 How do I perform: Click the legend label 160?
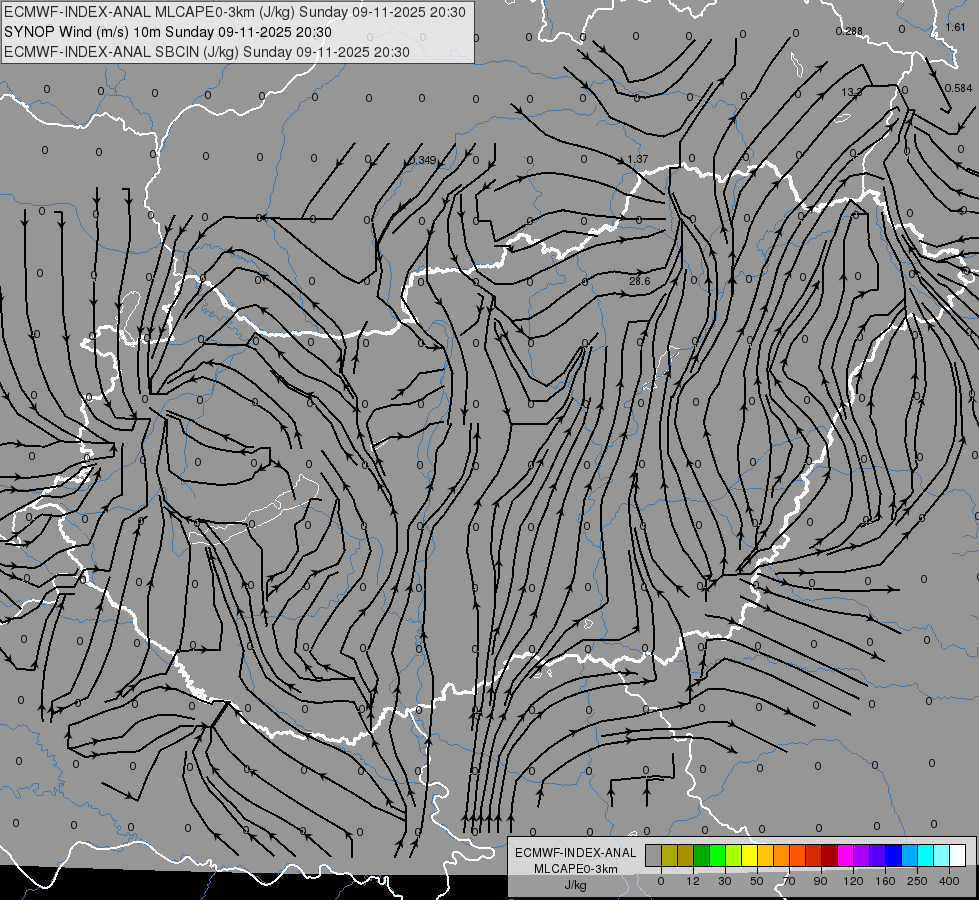coord(885,881)
